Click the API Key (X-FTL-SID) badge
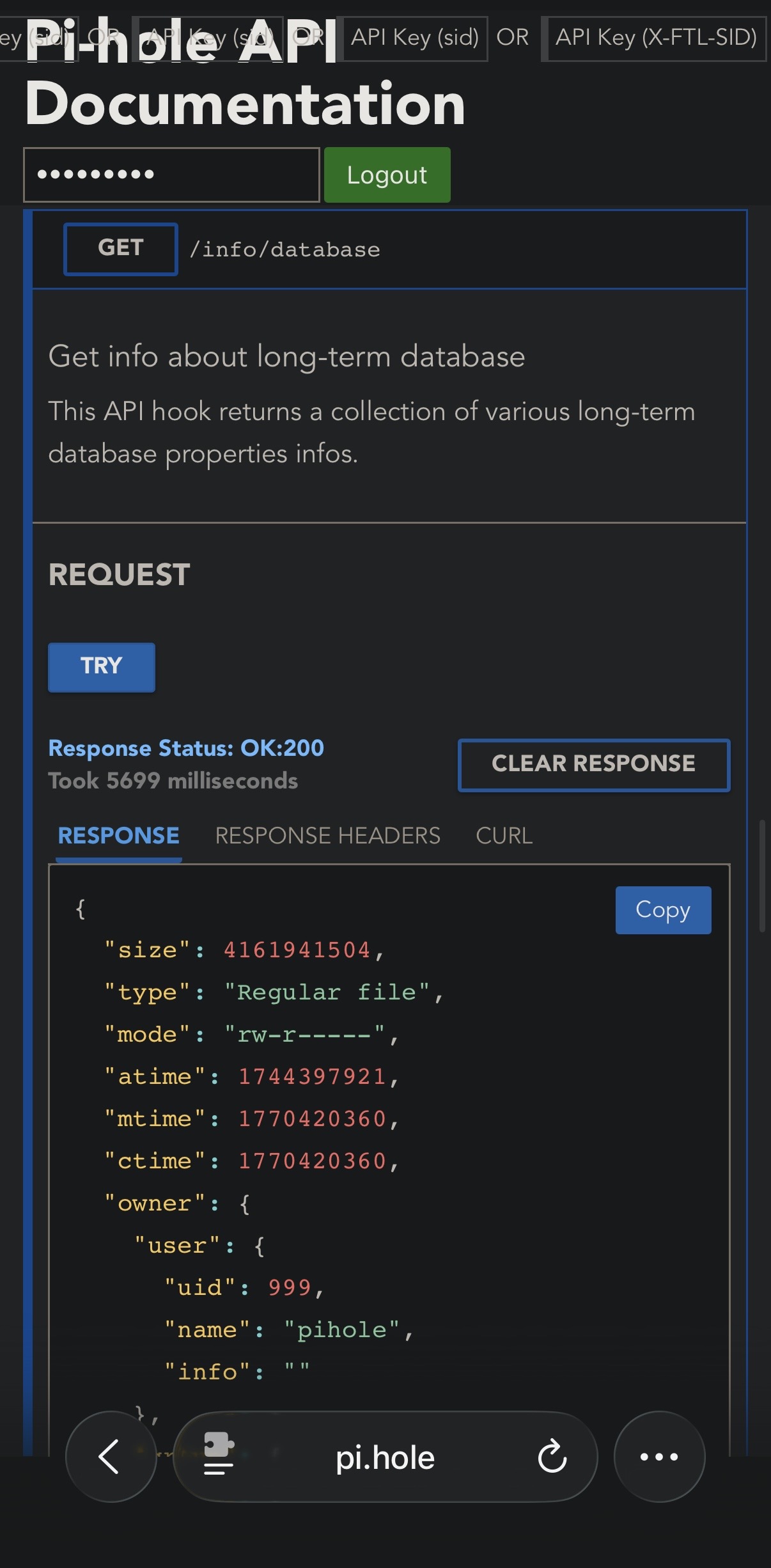 click(x=656, y=38)
